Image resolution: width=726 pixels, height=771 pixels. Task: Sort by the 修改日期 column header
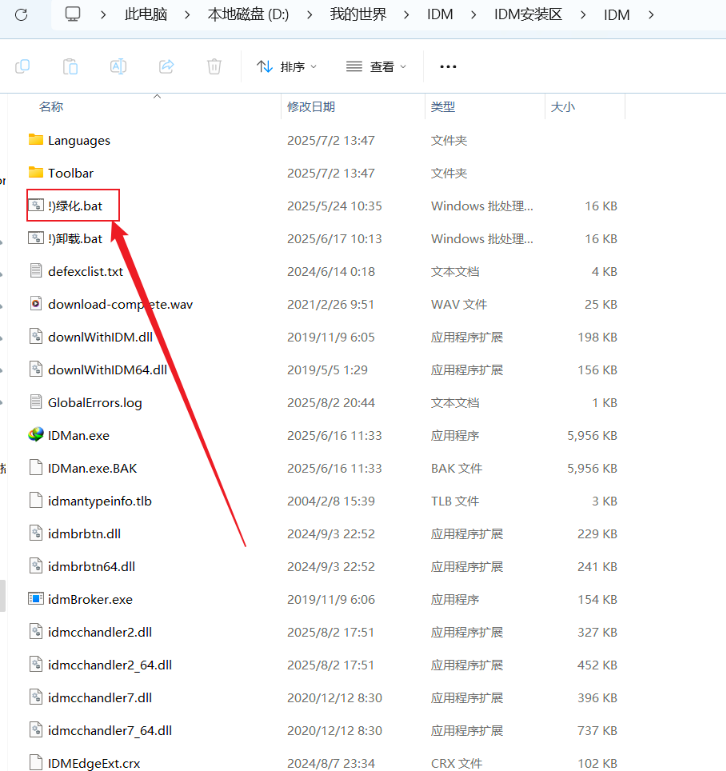311,107
